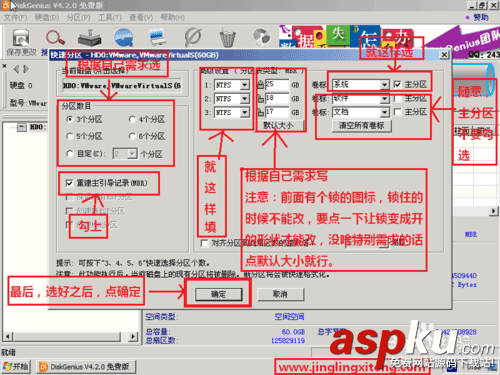Image resolution: width=500 pixels, height=375 pixels.
Task: Click the 确定 confirm button
Action: [x=219, y=294]
